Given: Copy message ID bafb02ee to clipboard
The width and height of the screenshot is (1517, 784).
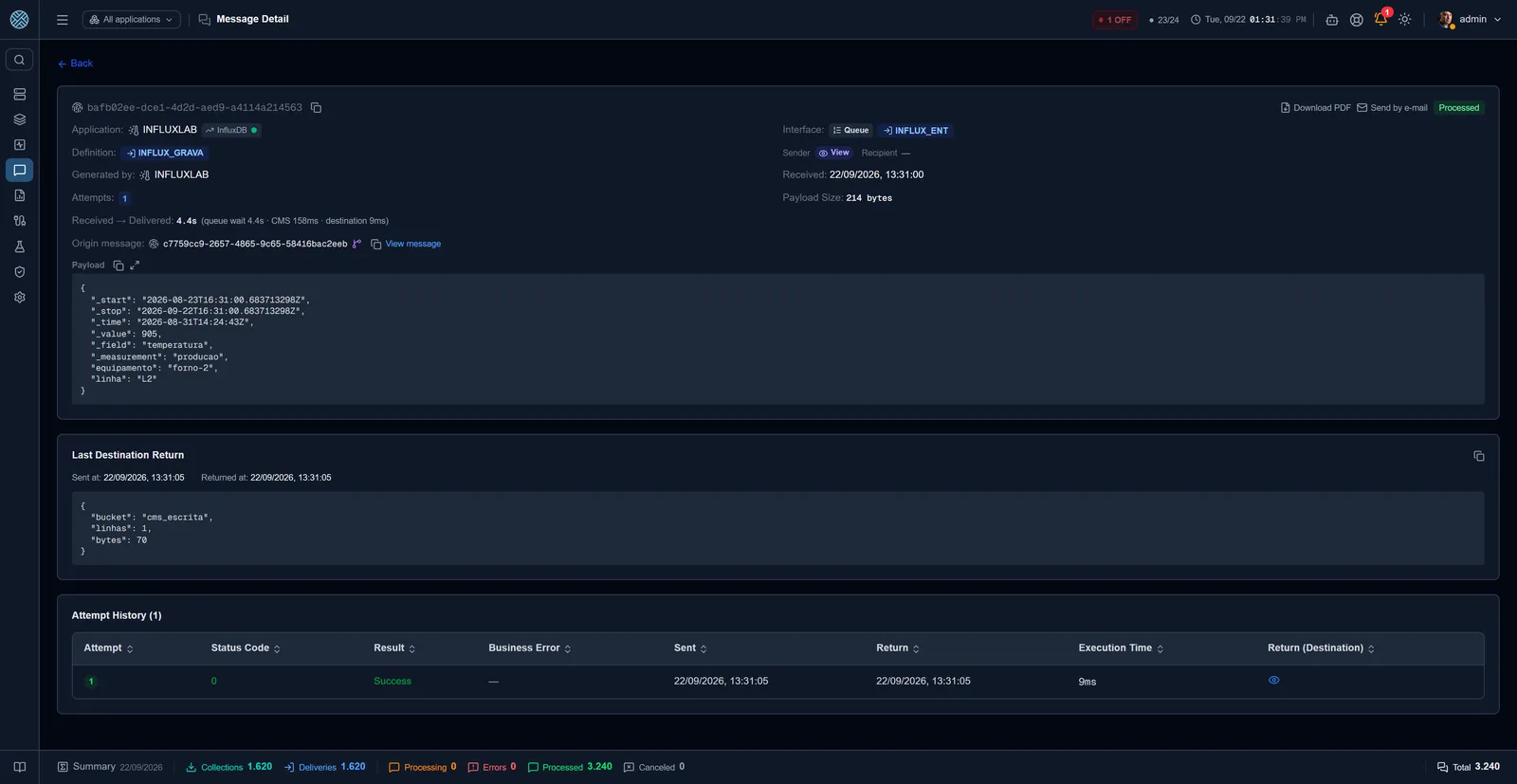Looking at the screenshot, I should pyautogui.click(x=317, y=108).
